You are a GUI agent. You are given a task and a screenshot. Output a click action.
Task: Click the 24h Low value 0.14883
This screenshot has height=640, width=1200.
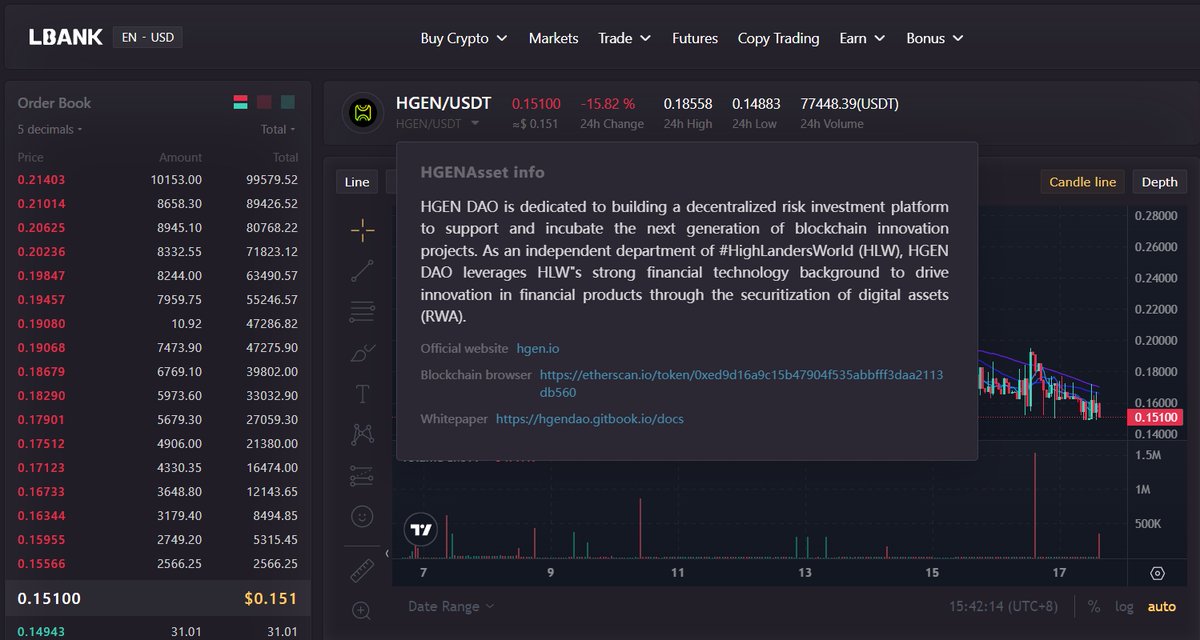click(756, 104)
